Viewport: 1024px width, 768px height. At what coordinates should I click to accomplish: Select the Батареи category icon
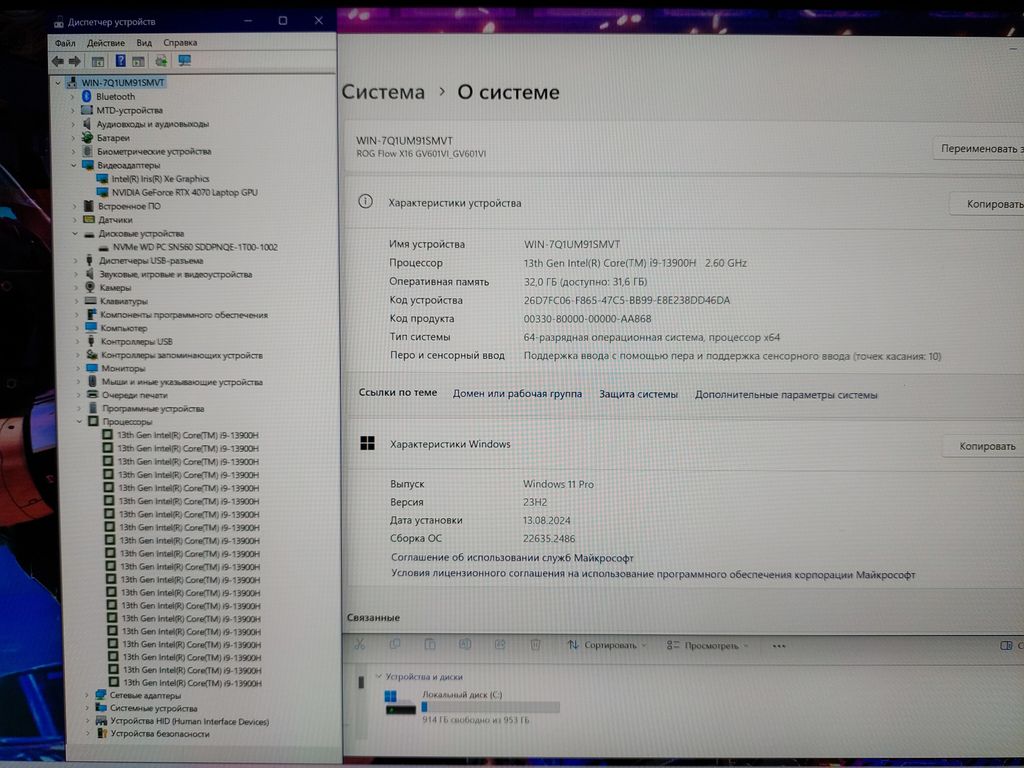click(88, 137)
